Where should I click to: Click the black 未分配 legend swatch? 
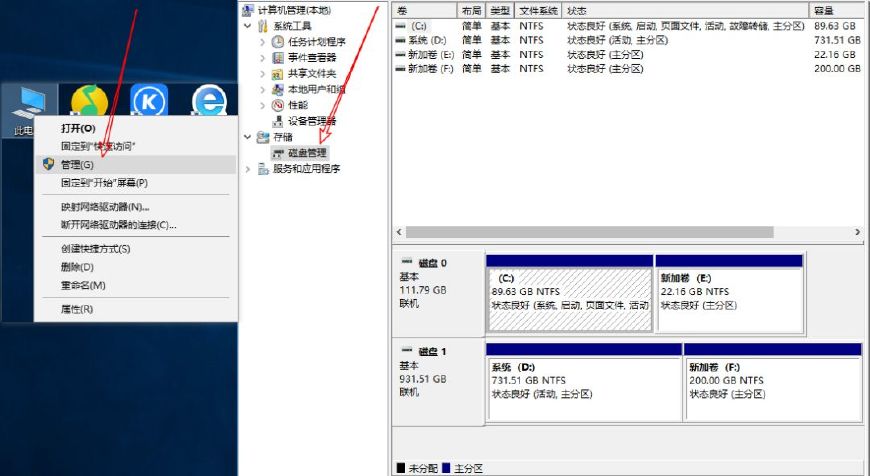pyautogui.click(x=401, y=468)
